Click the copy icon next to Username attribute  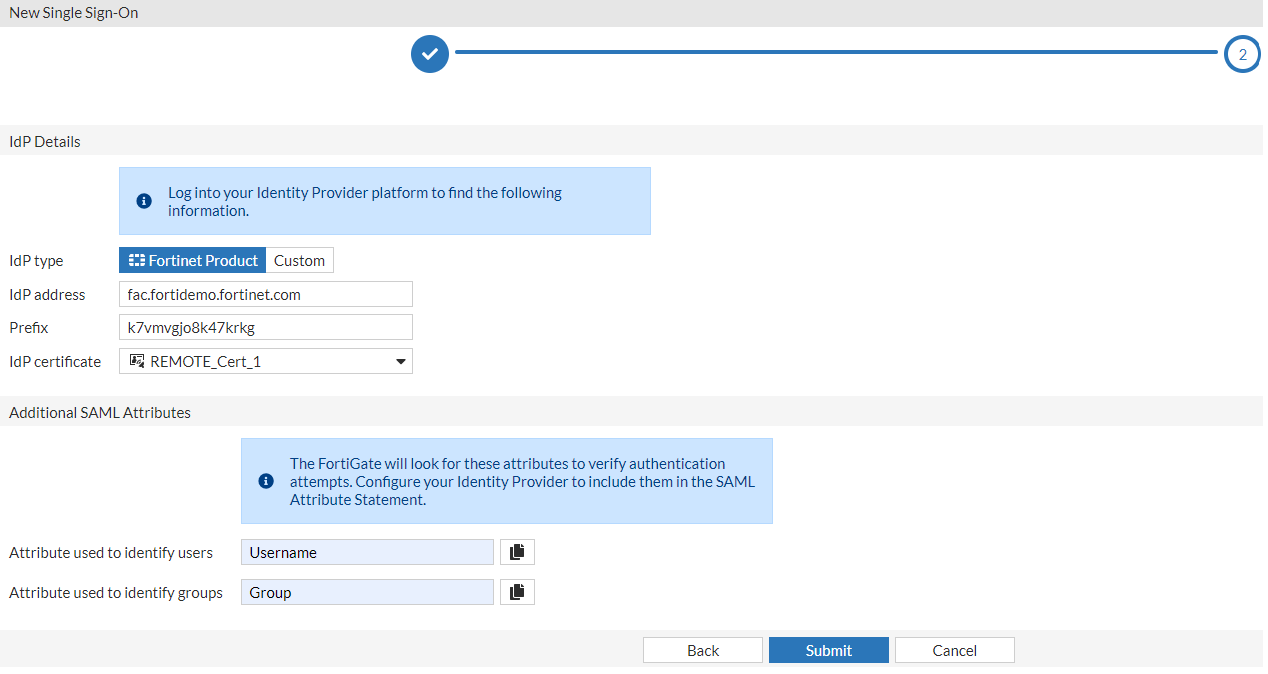coord(517,551)
